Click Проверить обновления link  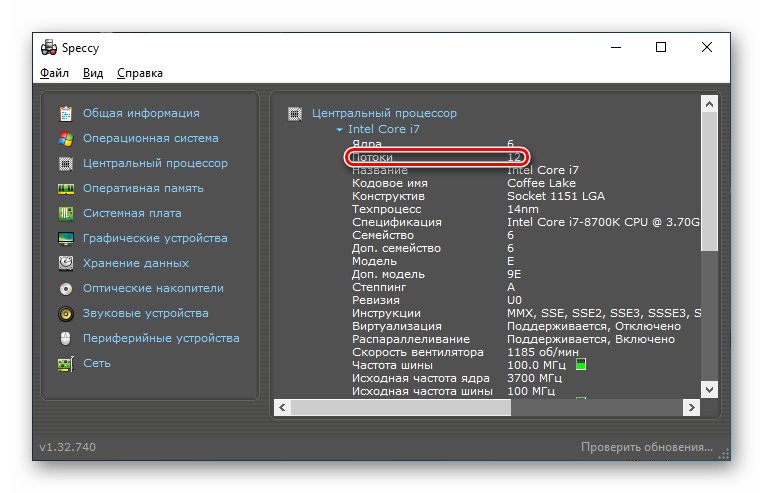pyautogui.click(x=647, y=447)
